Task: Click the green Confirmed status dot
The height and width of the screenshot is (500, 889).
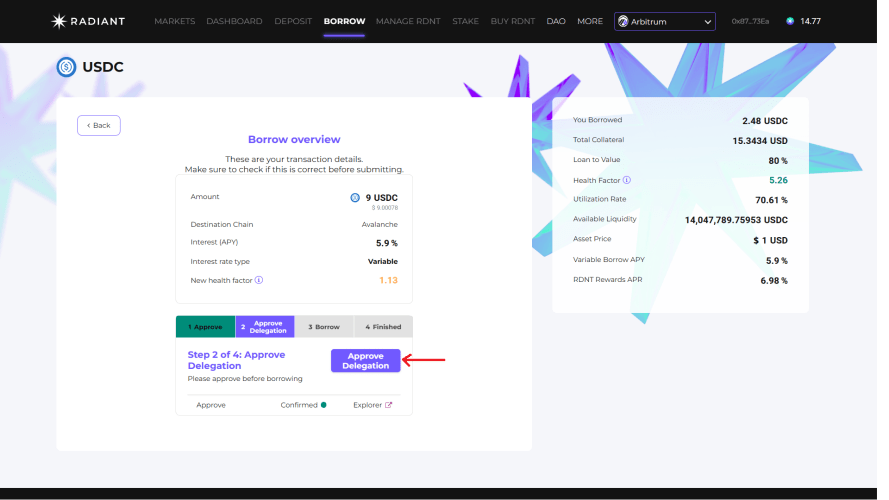Action: point(324,405)
